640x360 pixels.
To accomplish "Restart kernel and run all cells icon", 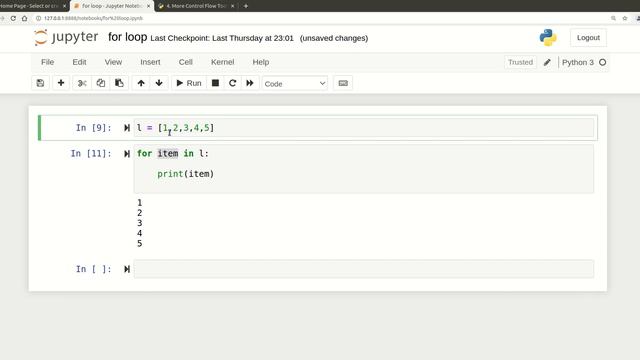I will [x=250, y=83].
